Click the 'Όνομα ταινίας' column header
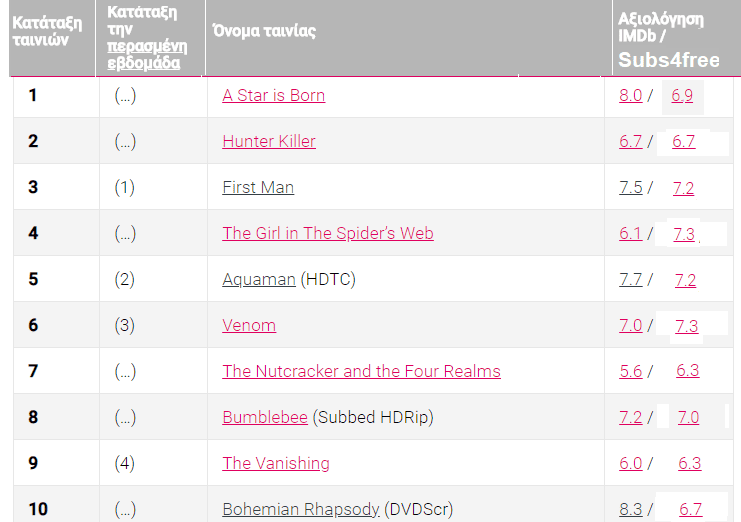Viewport: 741px width, 522px height. pyautogui.click(x=264, y=31)
